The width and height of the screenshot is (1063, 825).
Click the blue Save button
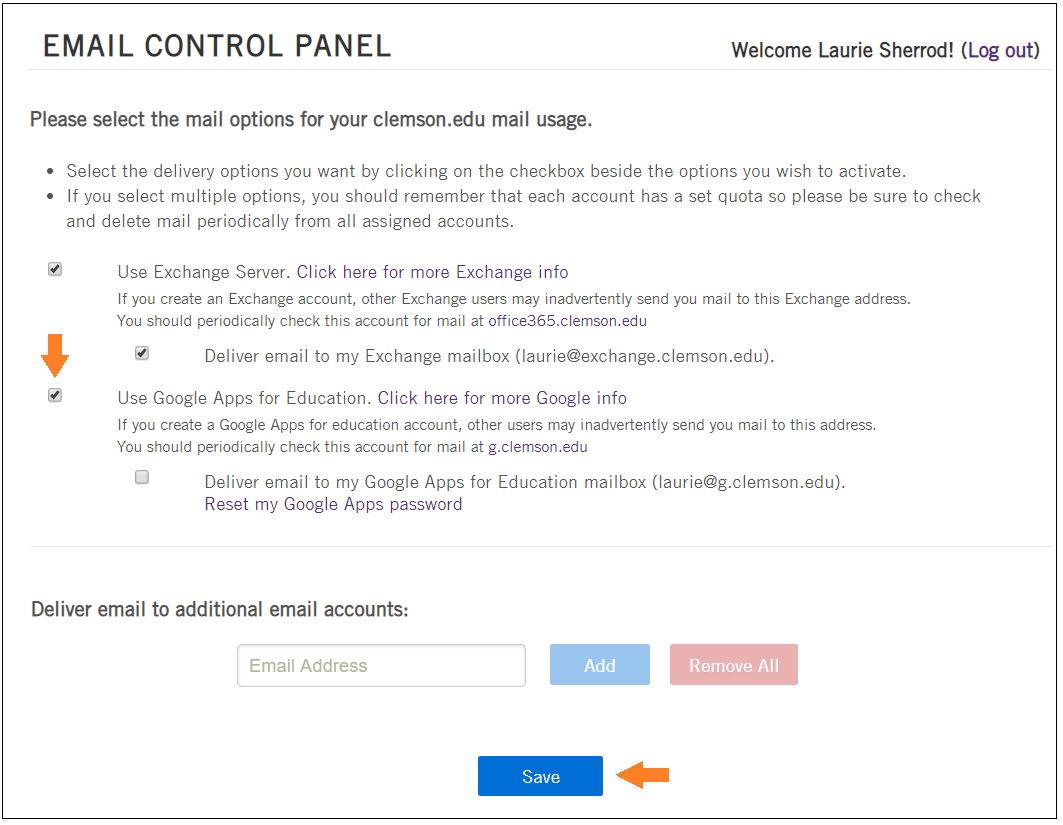[x=540, y=776]
